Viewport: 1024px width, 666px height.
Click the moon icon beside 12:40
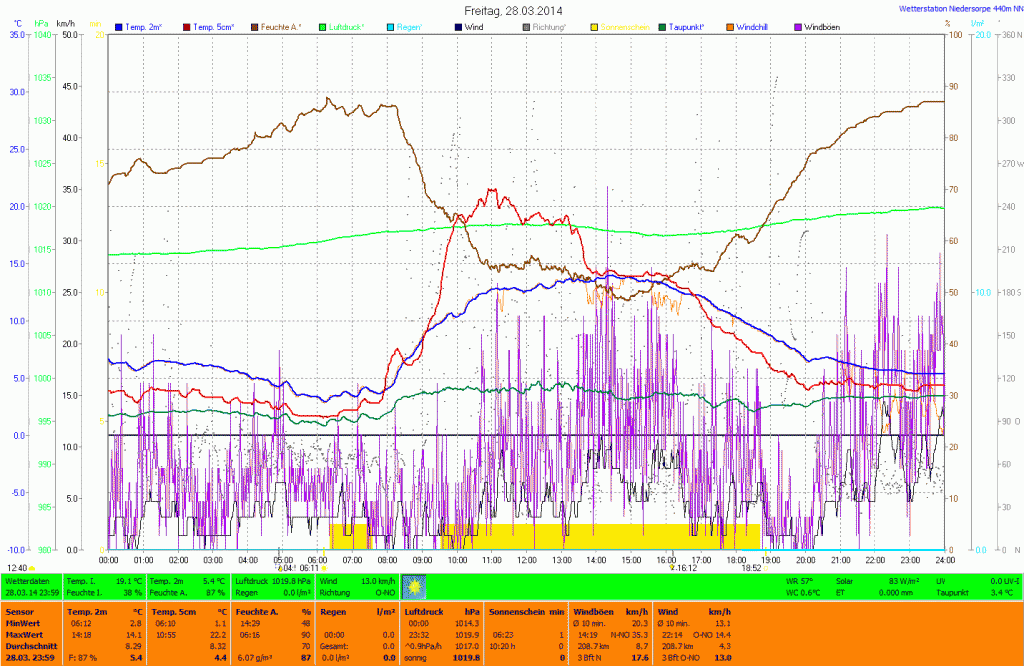pos(33,567)
